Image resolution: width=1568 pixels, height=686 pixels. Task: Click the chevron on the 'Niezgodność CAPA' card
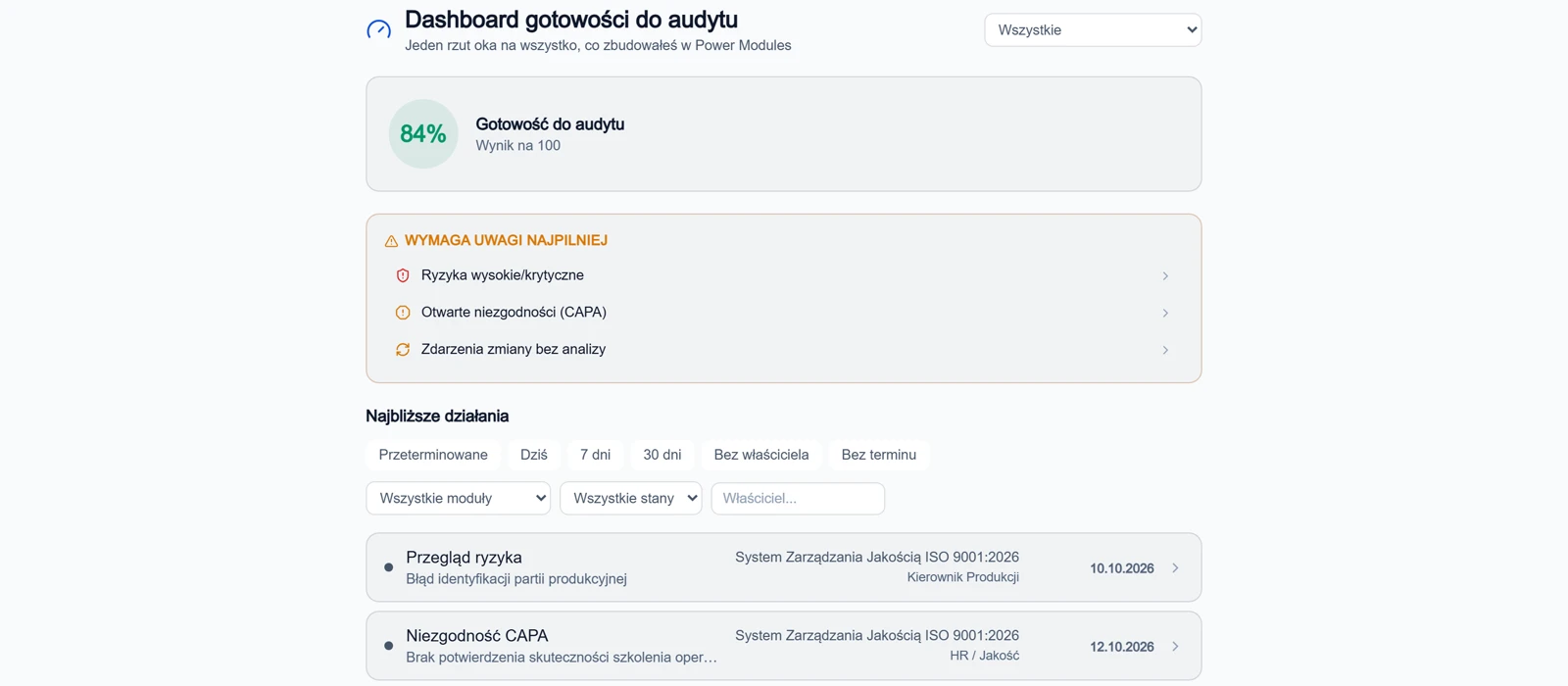(x=1175, y=647)
